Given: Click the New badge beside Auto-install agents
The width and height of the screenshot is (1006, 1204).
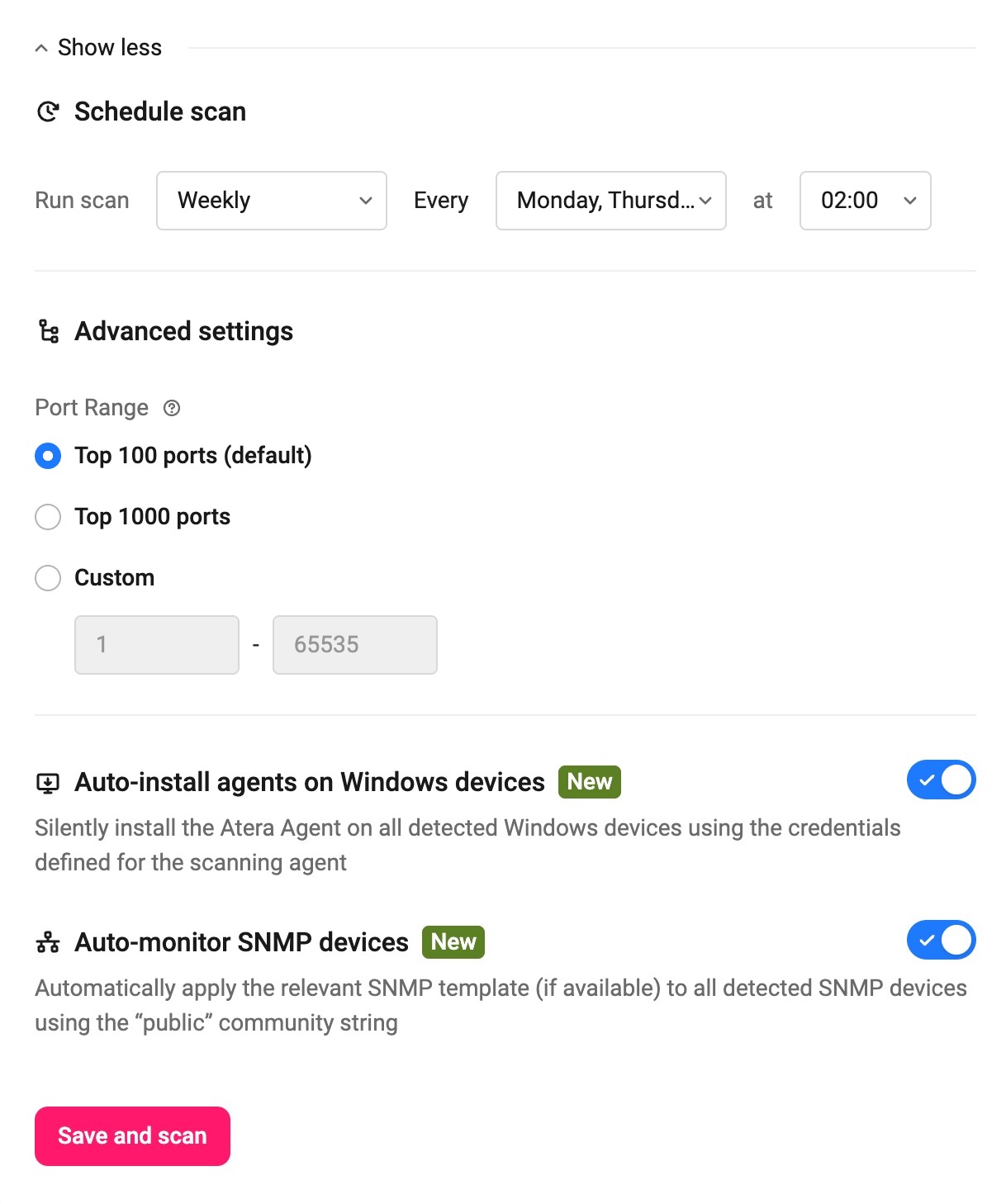Looking at the screenshot, I should pos(590,782).
